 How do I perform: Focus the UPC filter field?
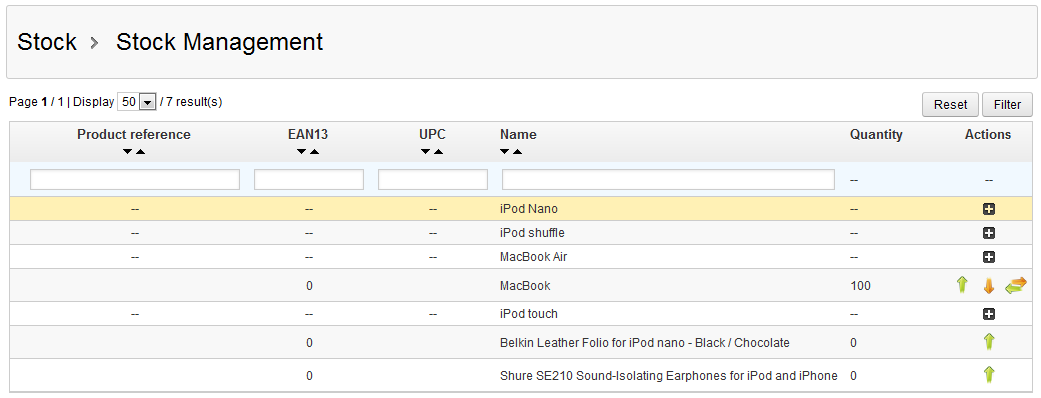[433, 179]
